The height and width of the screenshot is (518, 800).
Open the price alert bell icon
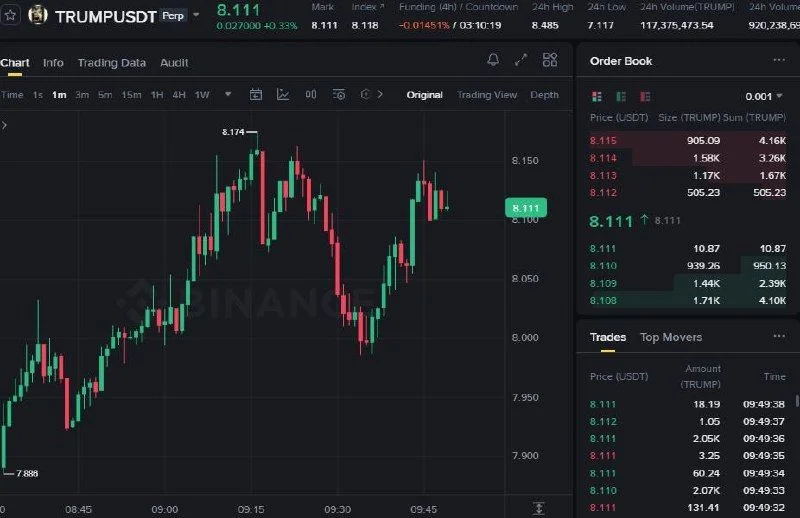tap(493, 60)
